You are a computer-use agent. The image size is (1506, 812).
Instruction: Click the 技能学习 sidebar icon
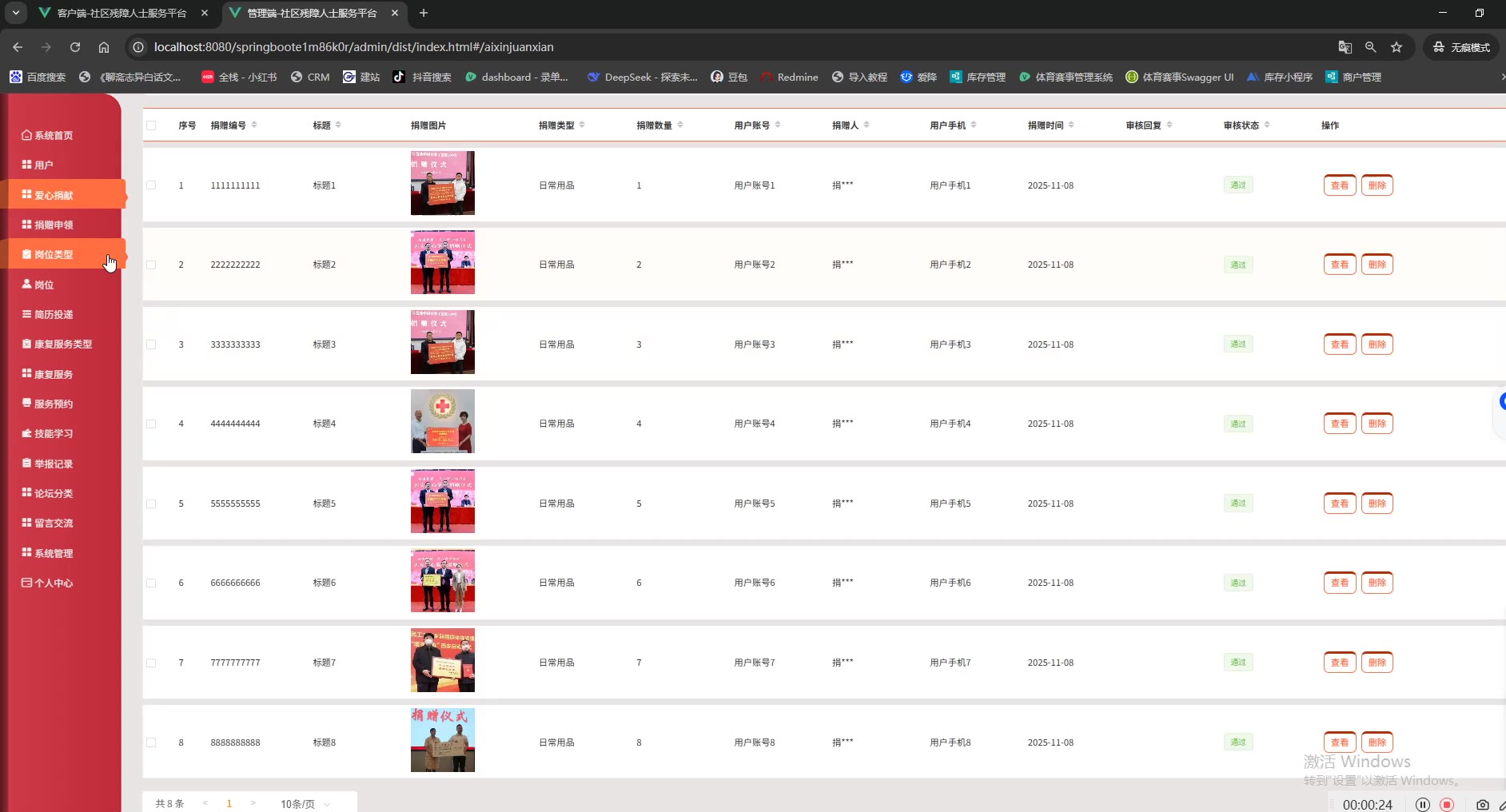(26, 433)
